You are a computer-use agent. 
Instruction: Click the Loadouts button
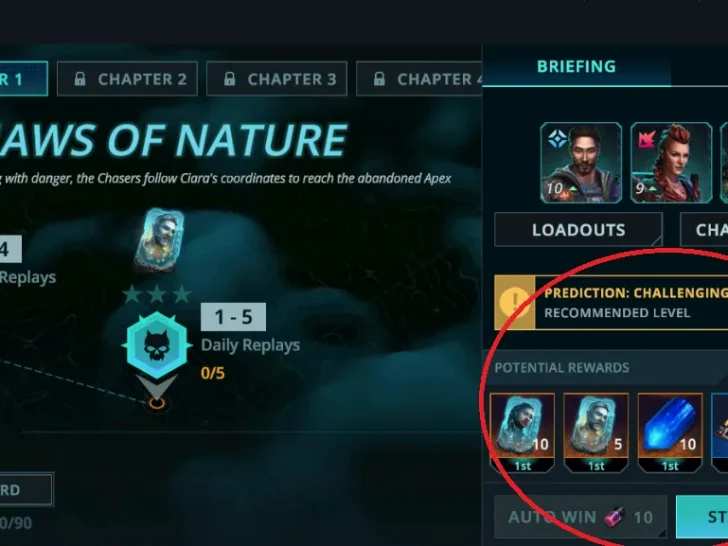578,230
